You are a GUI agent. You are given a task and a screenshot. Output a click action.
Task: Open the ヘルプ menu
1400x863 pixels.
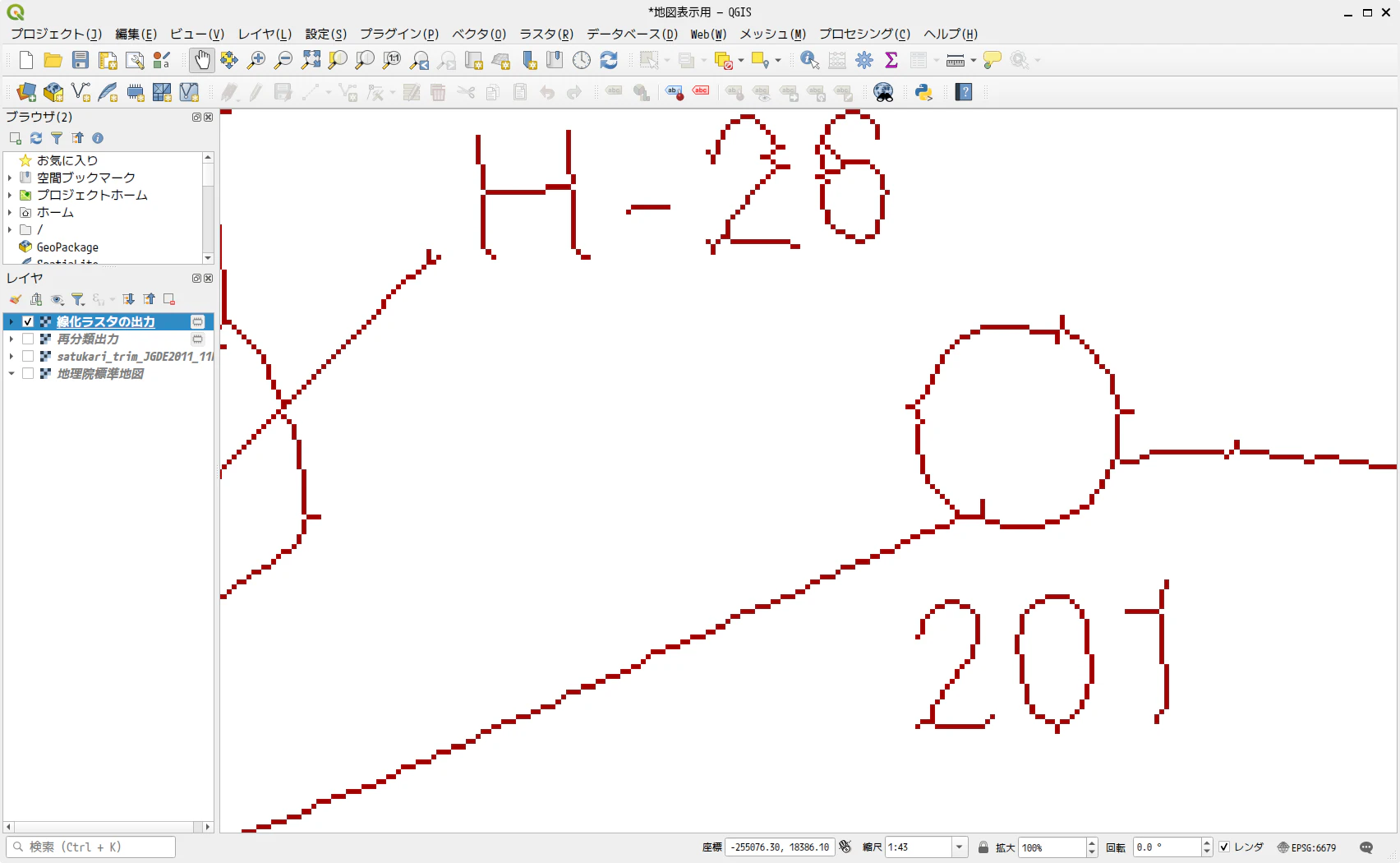pos(951,34)
